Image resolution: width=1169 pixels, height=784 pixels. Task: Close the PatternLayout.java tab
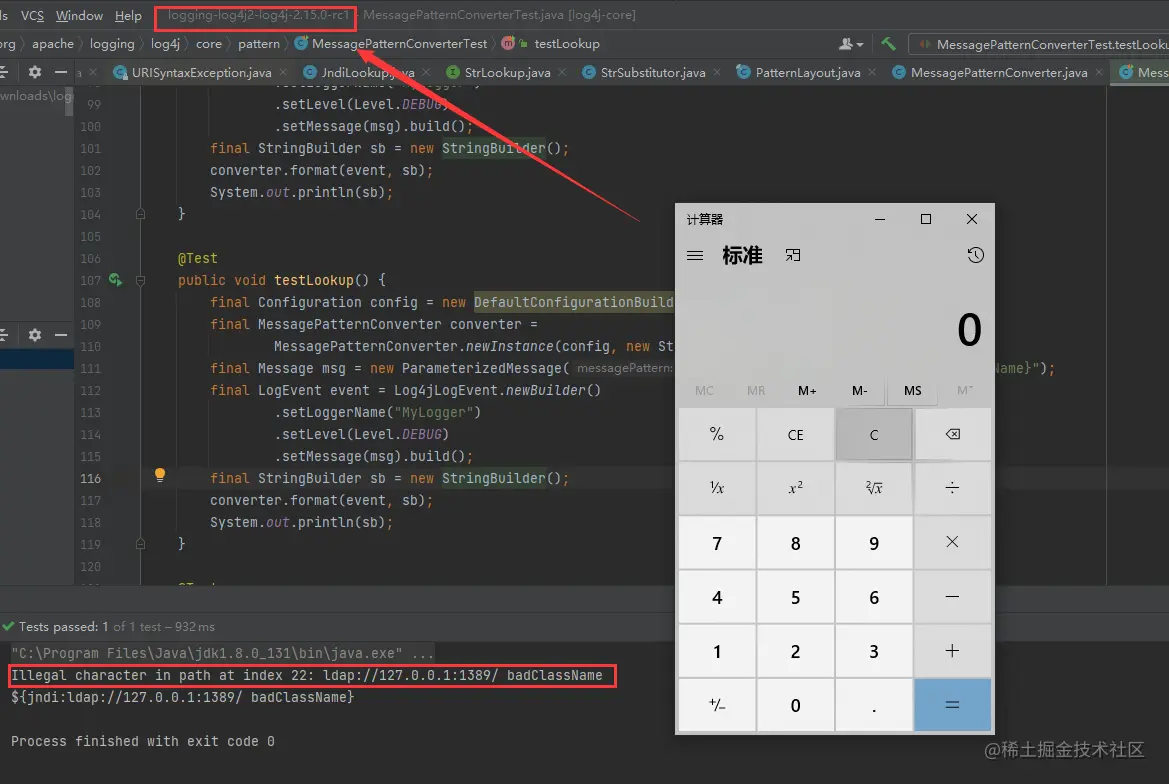pos(872,72)
